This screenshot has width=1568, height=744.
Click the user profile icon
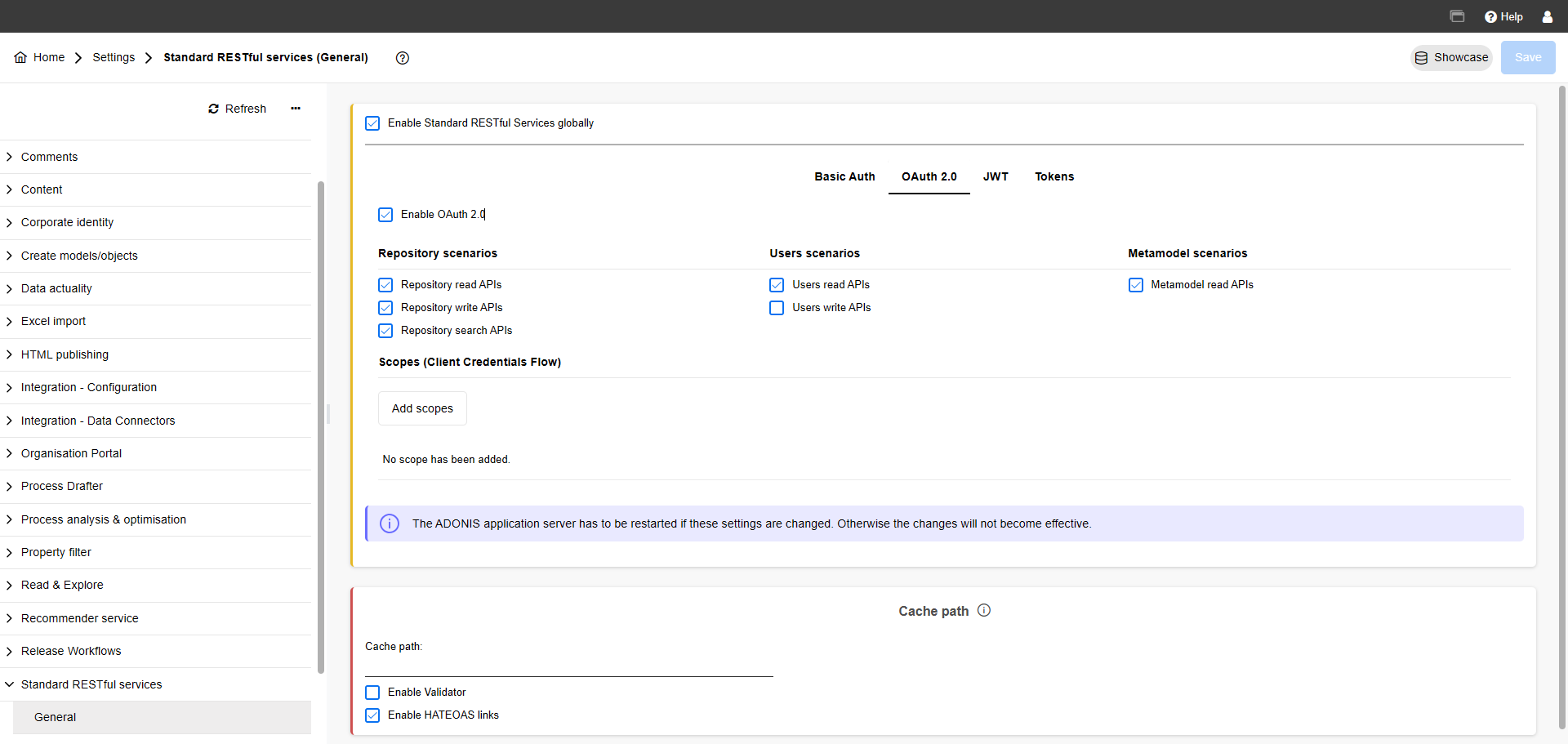1547,16
